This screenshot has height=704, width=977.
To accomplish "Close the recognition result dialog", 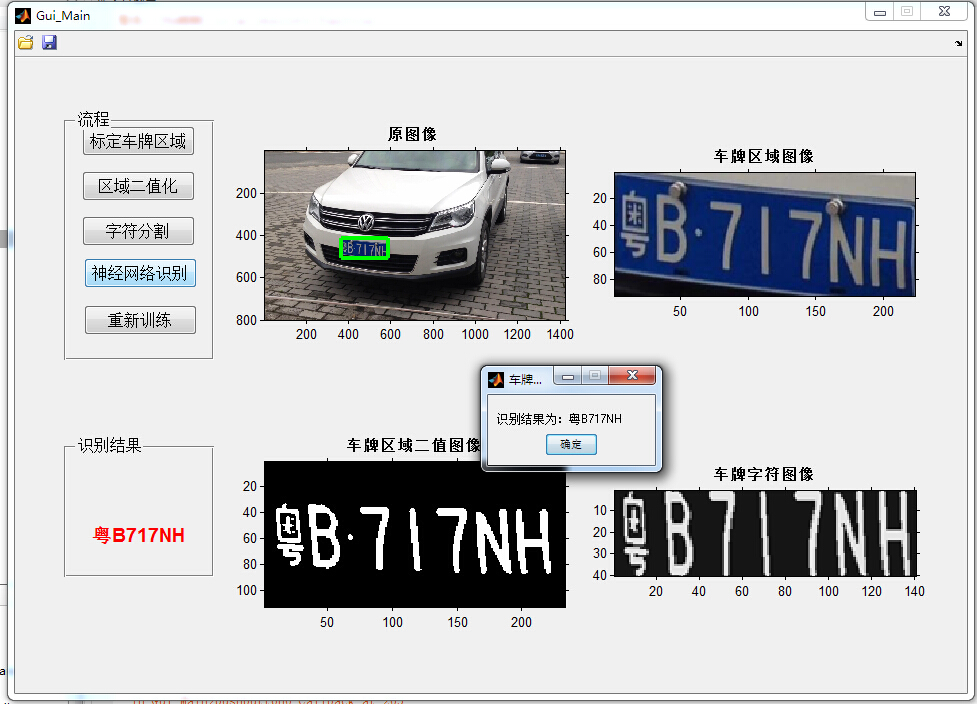I will coord(632,375).
